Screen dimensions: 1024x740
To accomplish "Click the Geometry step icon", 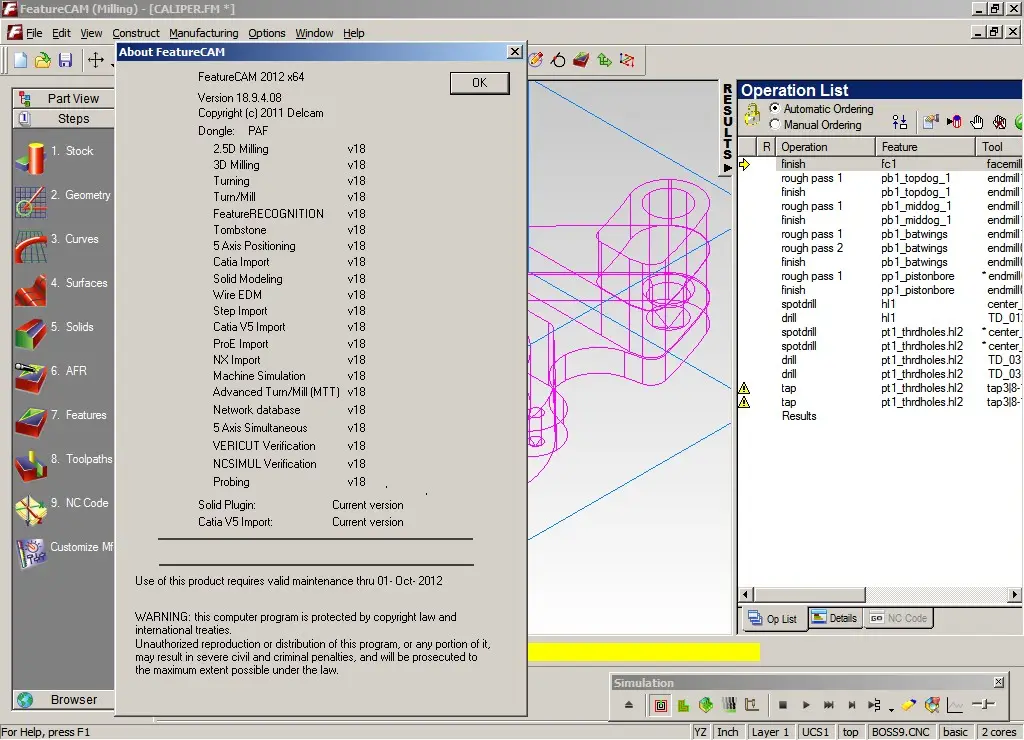I will pyautogui.click(x=30, y=202).
